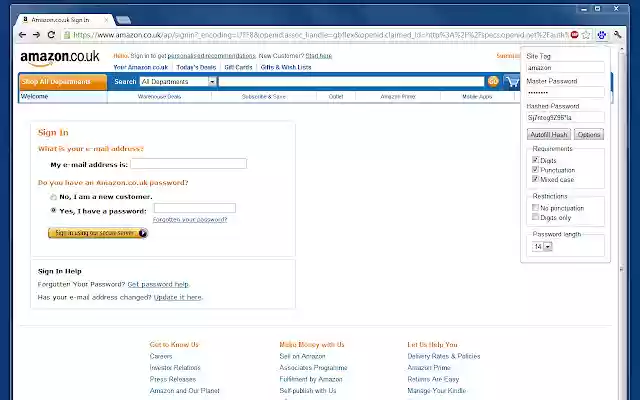Open Amazon Prime nav item
The width and height of the screenshot is (640, 400).
[x=398, y=97]
